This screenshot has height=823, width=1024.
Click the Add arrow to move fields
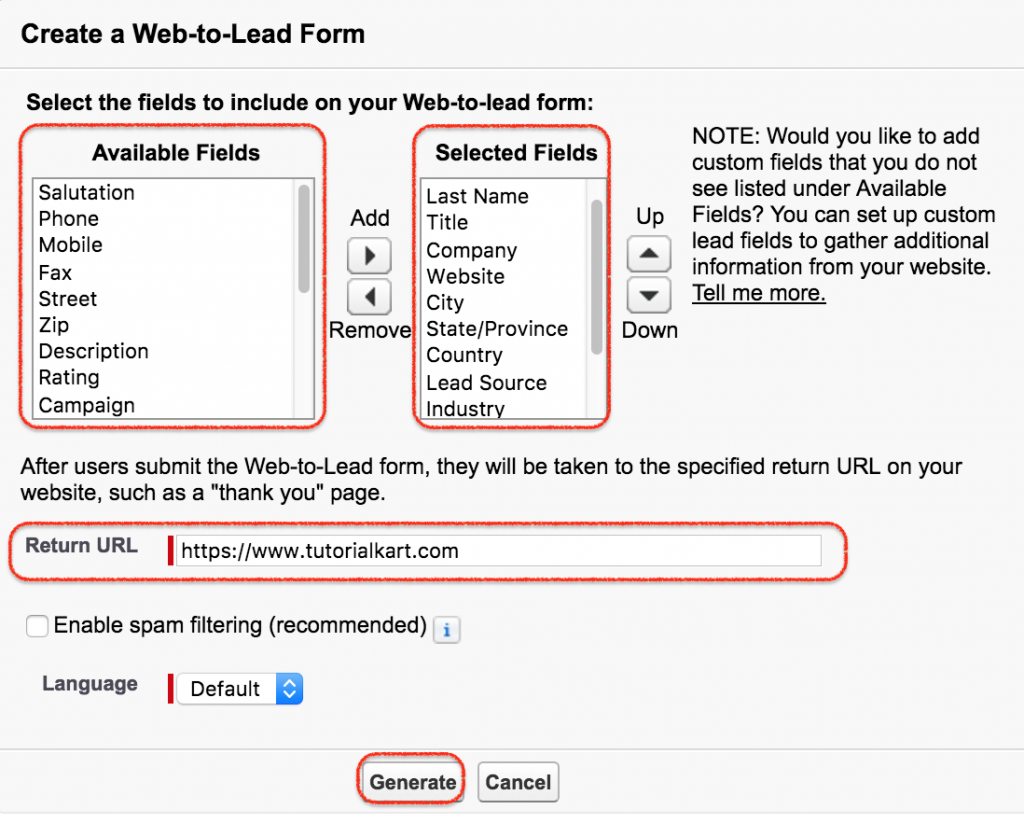click(x=369, y=256)
